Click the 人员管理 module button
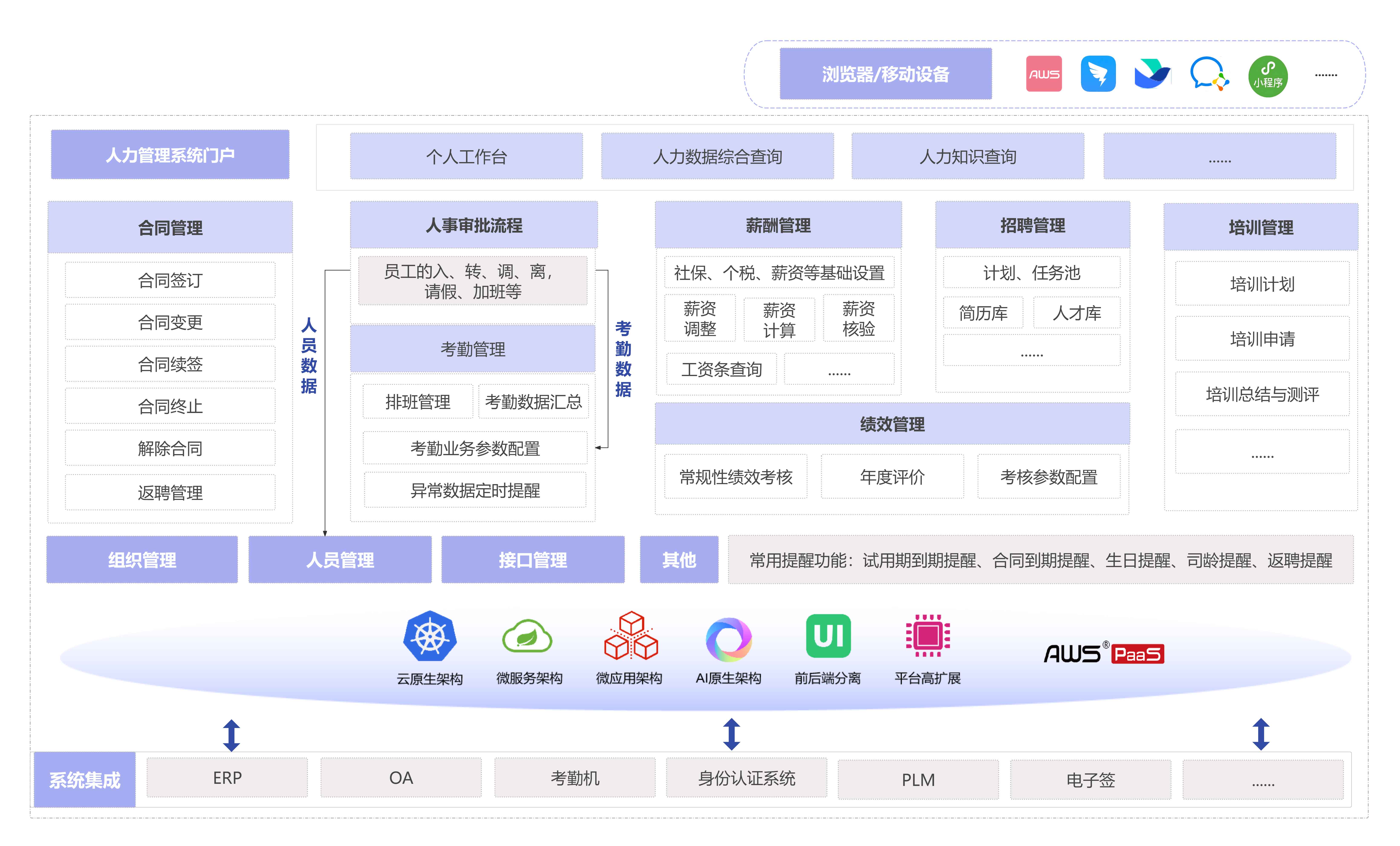 340,559
